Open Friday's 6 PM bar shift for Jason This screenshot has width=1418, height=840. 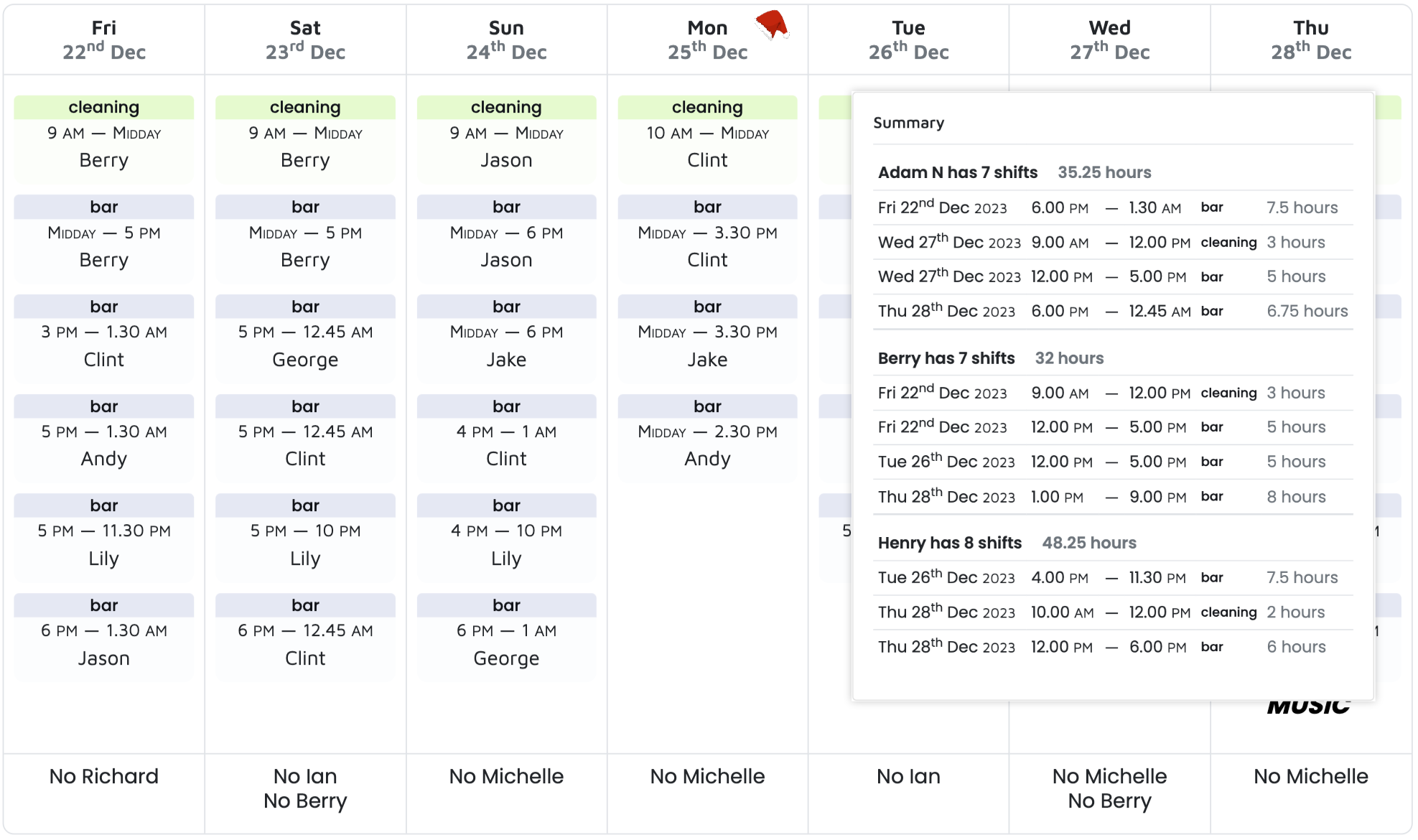tap(104, 636)
